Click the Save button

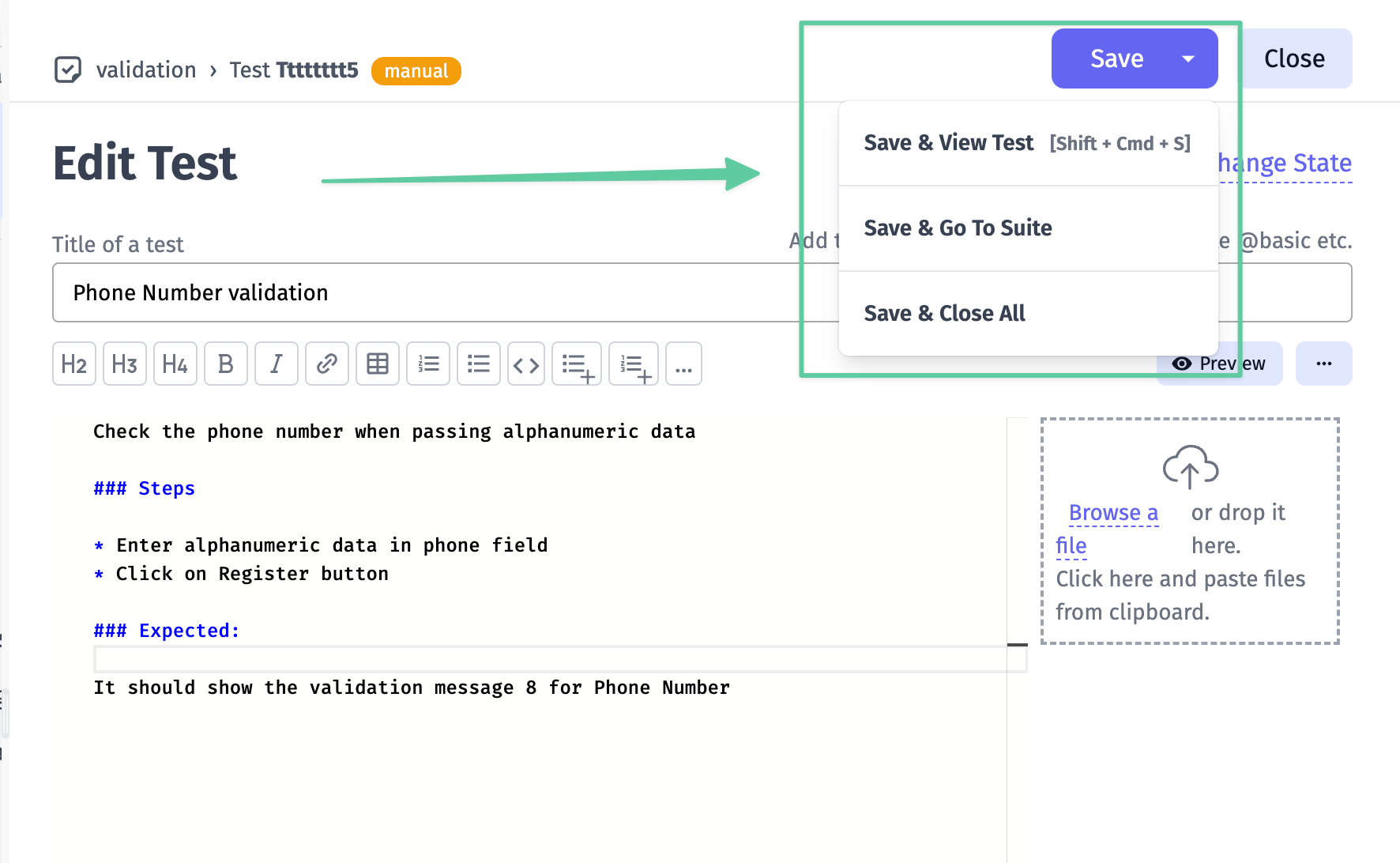(1116, 58)
